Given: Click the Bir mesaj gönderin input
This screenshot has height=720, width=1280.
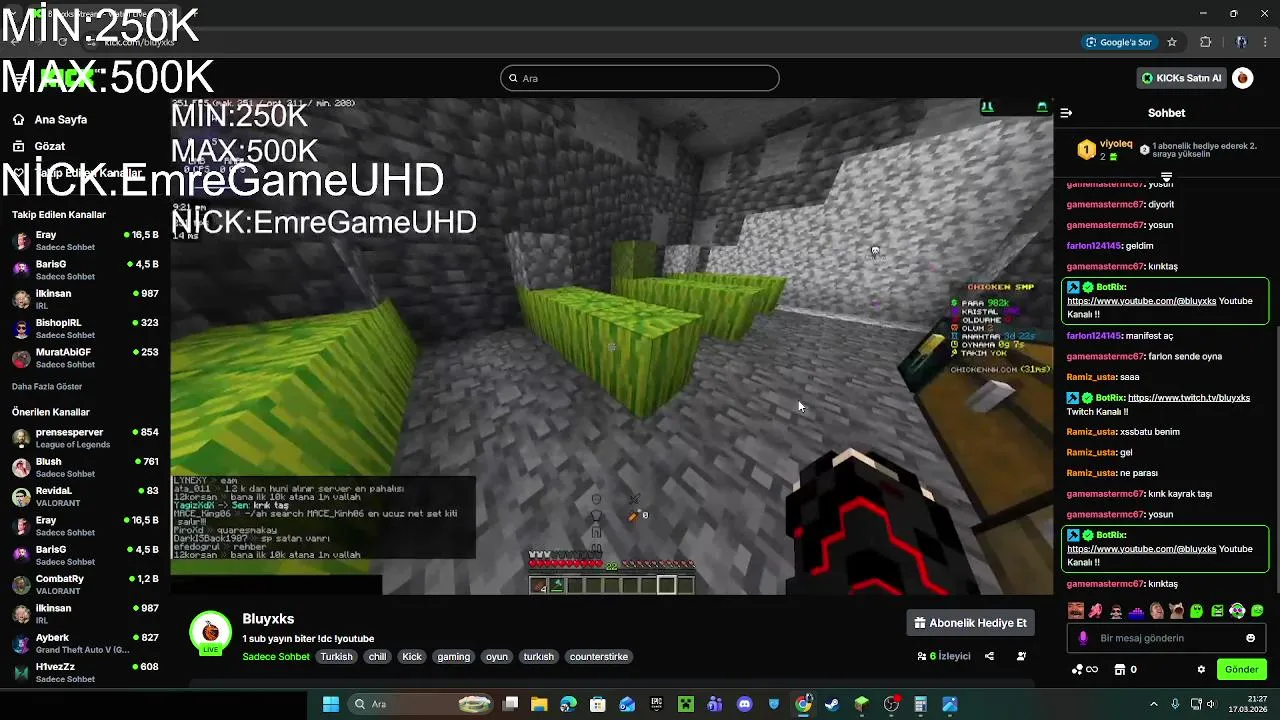Looking at the screenshot, I should 1164,638.
